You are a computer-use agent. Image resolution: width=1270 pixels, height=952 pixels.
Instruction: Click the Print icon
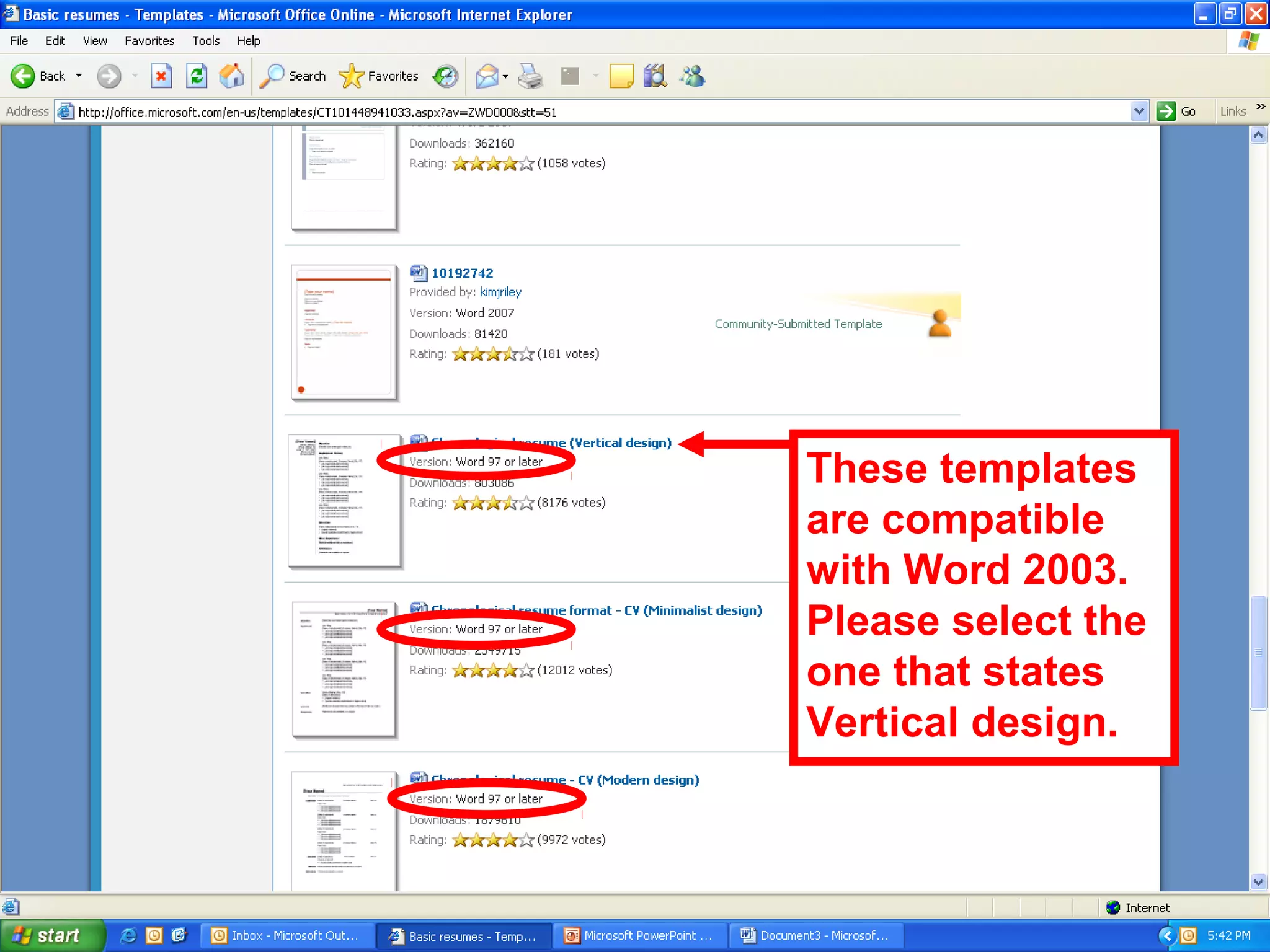click(531, 76)
